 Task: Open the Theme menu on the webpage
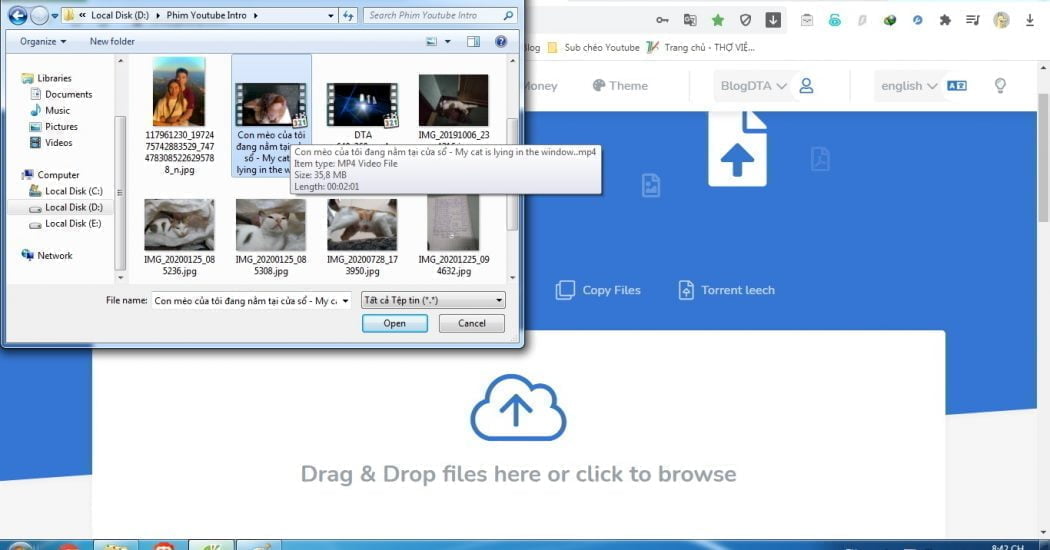click(x=620, y=86)
